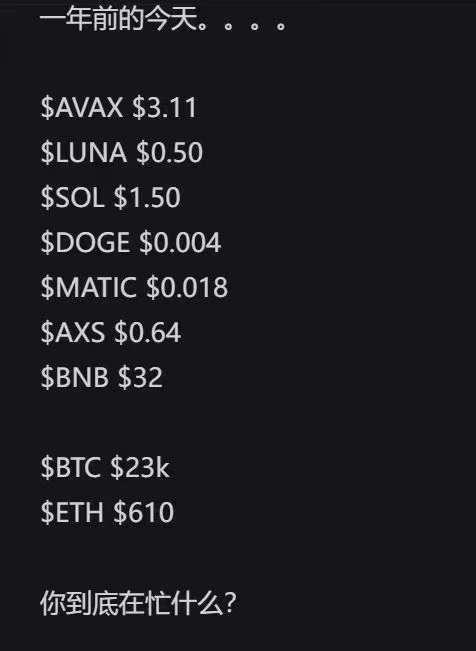This screenshot has height=651, width=476.
Task: Click the $BTC cashtag link
Action: 71,467
